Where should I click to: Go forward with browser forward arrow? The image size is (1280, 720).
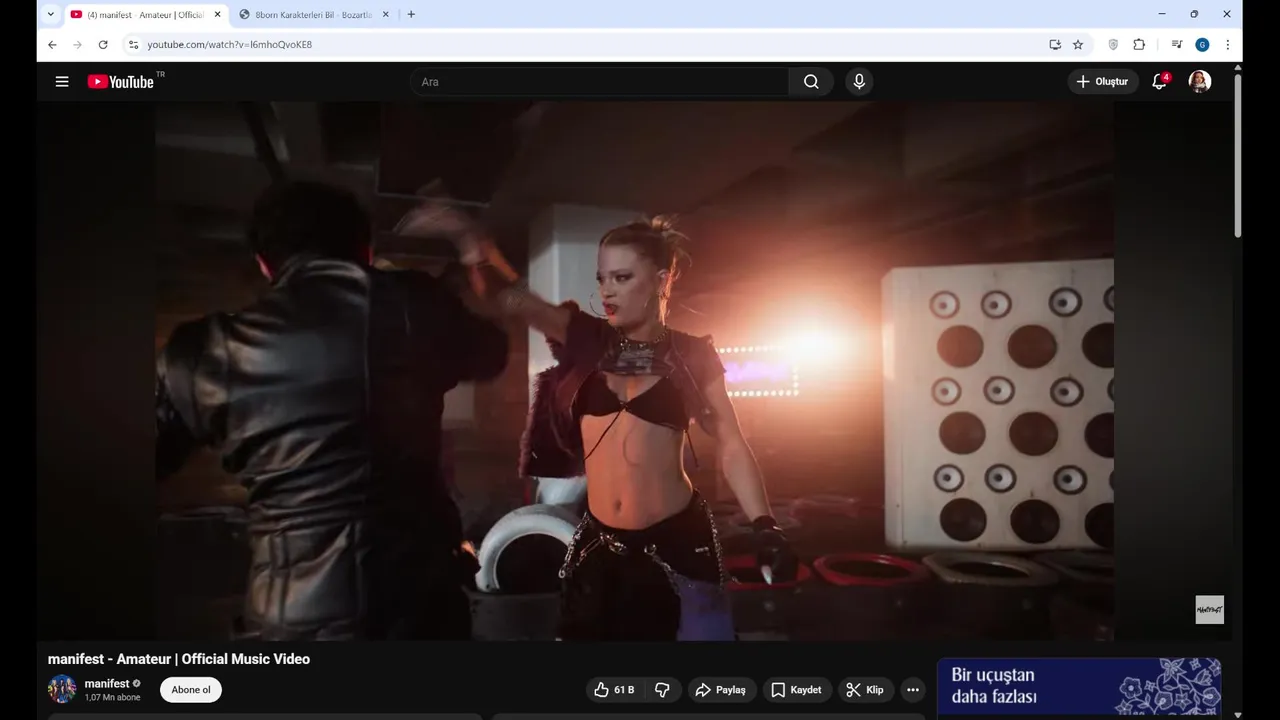click(77, 45)
